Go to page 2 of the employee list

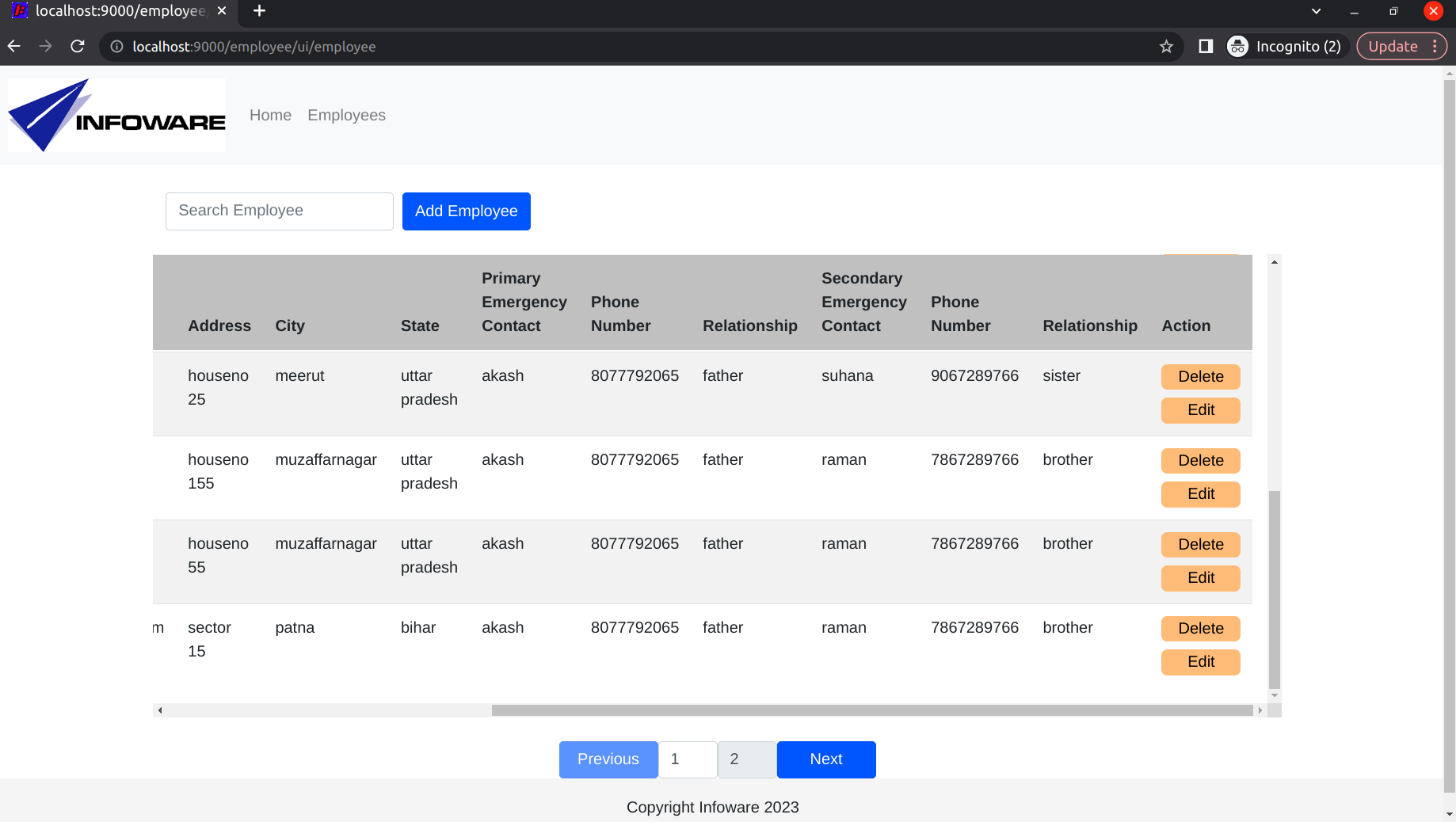(745, 759)
